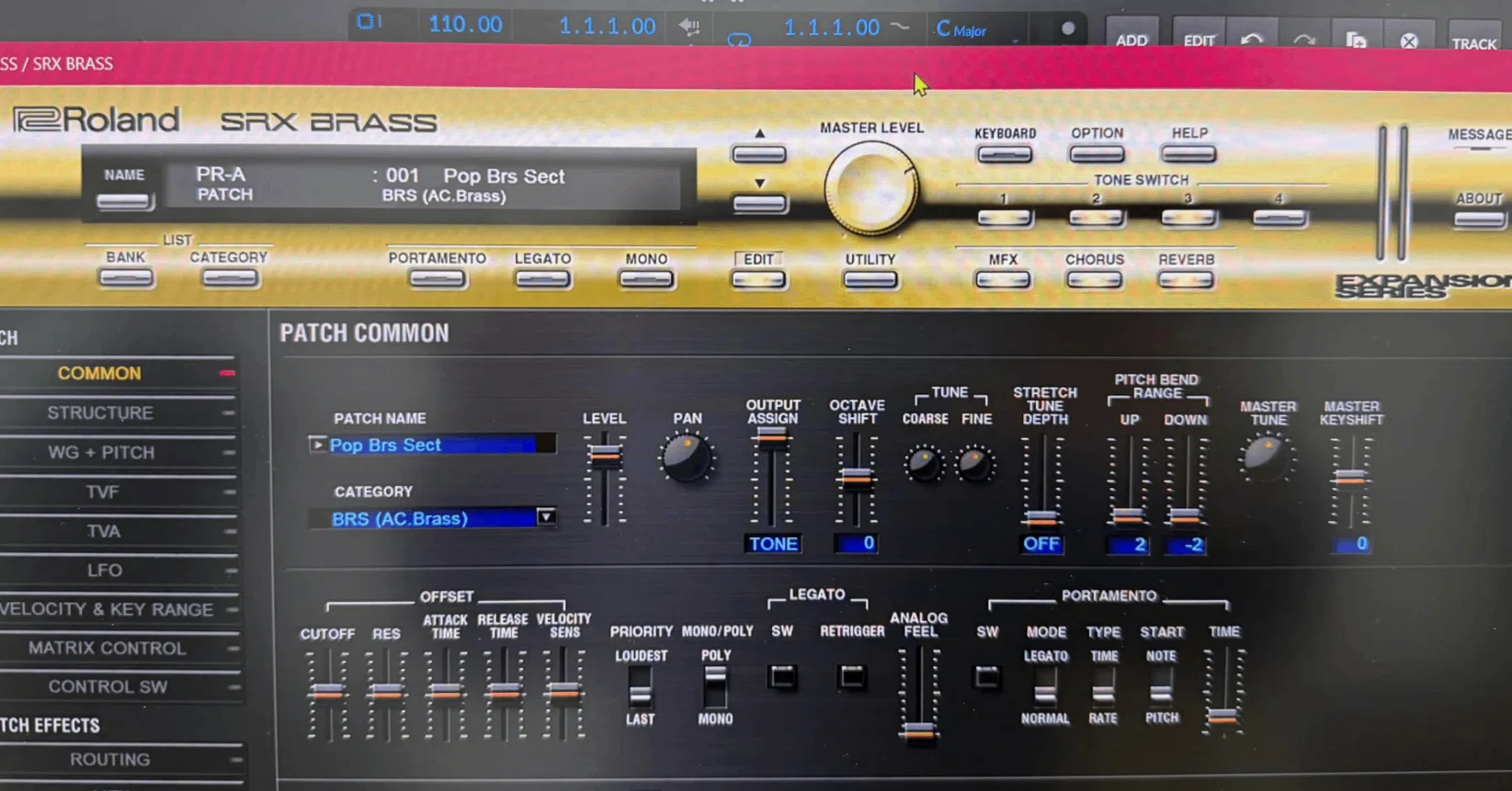Flip the Portamento Type Time/Rate switch
This screenshot has width=1512, height=791.
[1103, 689]
